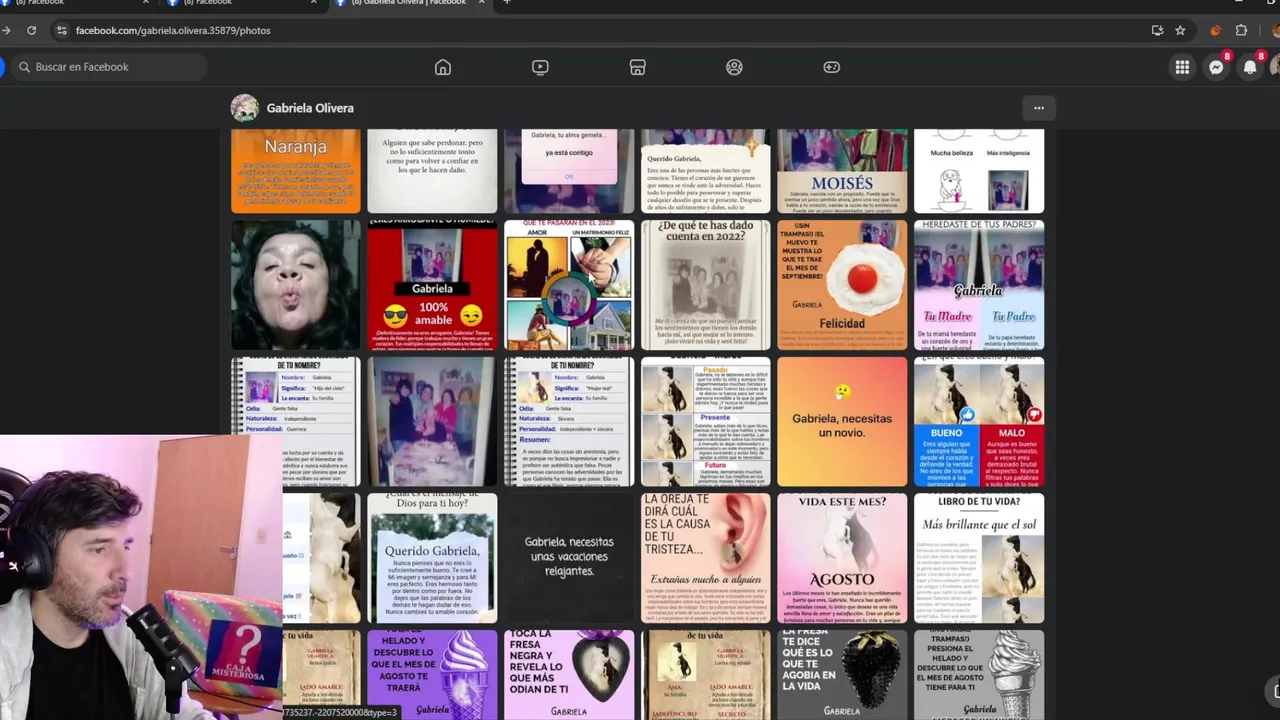This screenshot has height=720, width=1280.
Task: Open the Marketplace icon
Action: 637,67
